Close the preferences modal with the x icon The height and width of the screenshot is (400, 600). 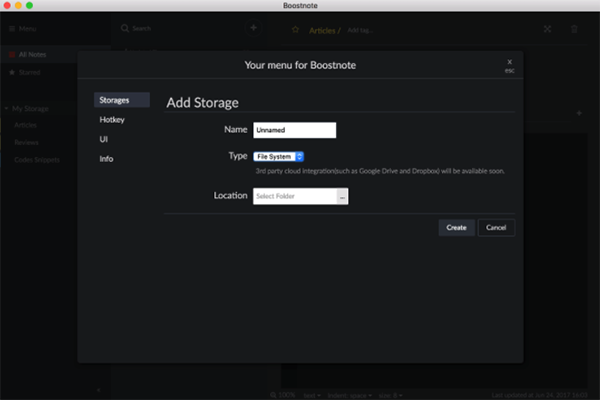(x=509, y=61)
